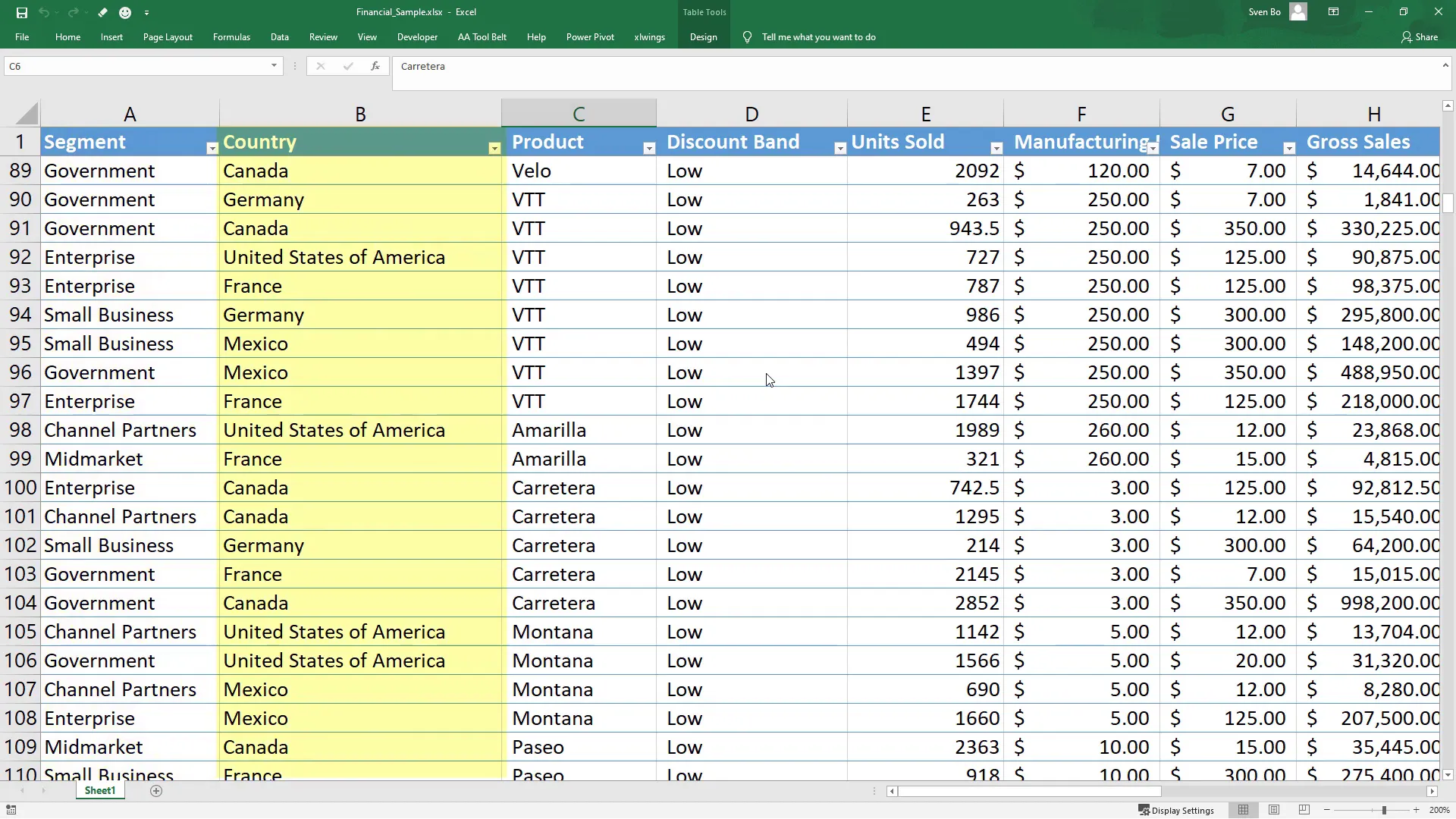Click Zoom In on the zoom slider

[1417, 810]
